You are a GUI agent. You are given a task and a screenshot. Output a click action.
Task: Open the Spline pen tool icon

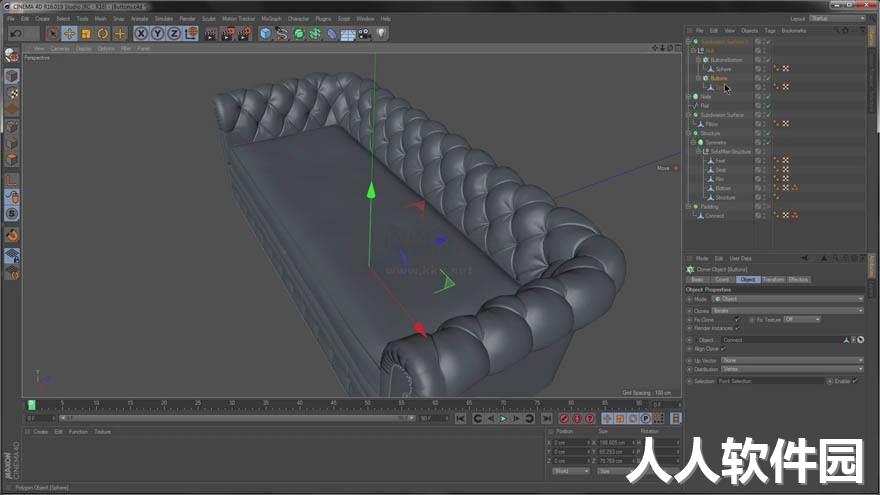pos(282,34)
